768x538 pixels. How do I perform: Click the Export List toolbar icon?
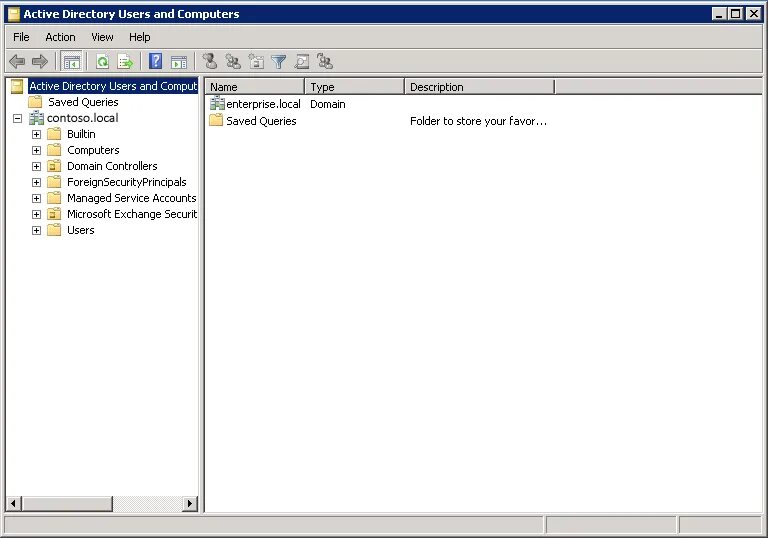click(125, 62)
